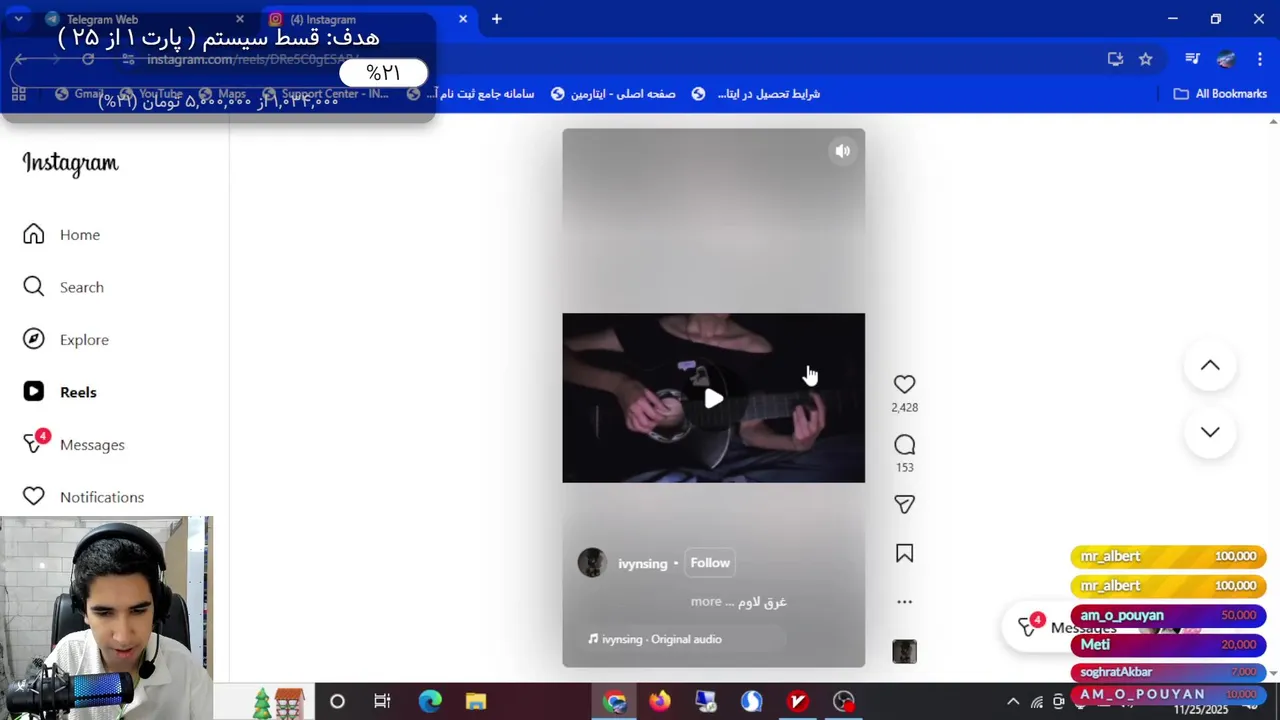Screen dimensions: 1280x720
Task: Open the 'شرایط تحصیل در ایتا' bookmark
Action: (757, 94)
